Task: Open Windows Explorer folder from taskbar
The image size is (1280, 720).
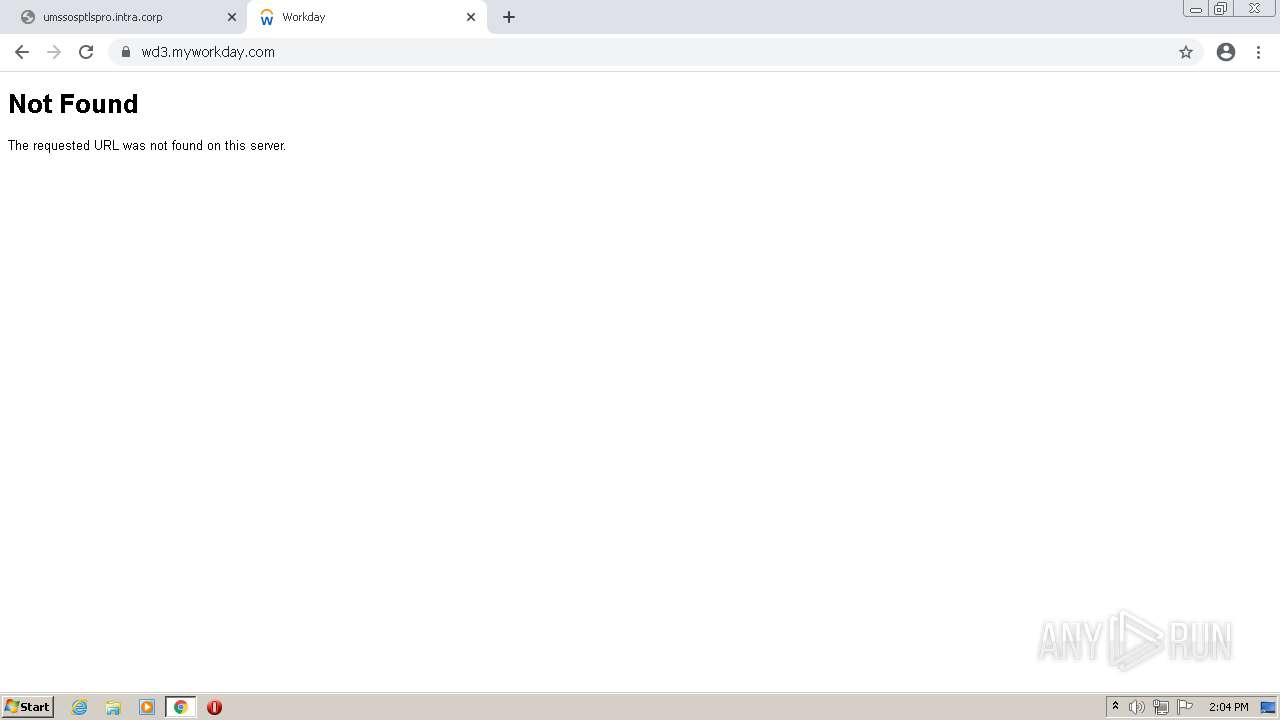Action: [113, 707]
